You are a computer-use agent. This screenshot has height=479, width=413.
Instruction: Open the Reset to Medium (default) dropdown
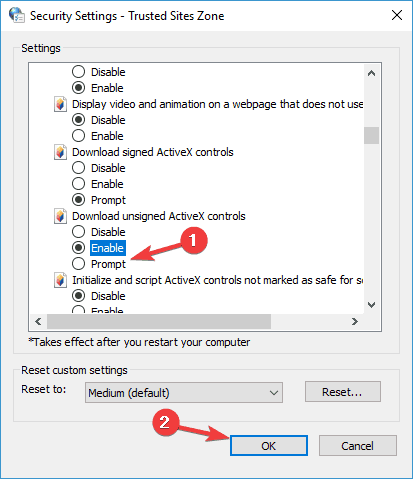point(184,393)
